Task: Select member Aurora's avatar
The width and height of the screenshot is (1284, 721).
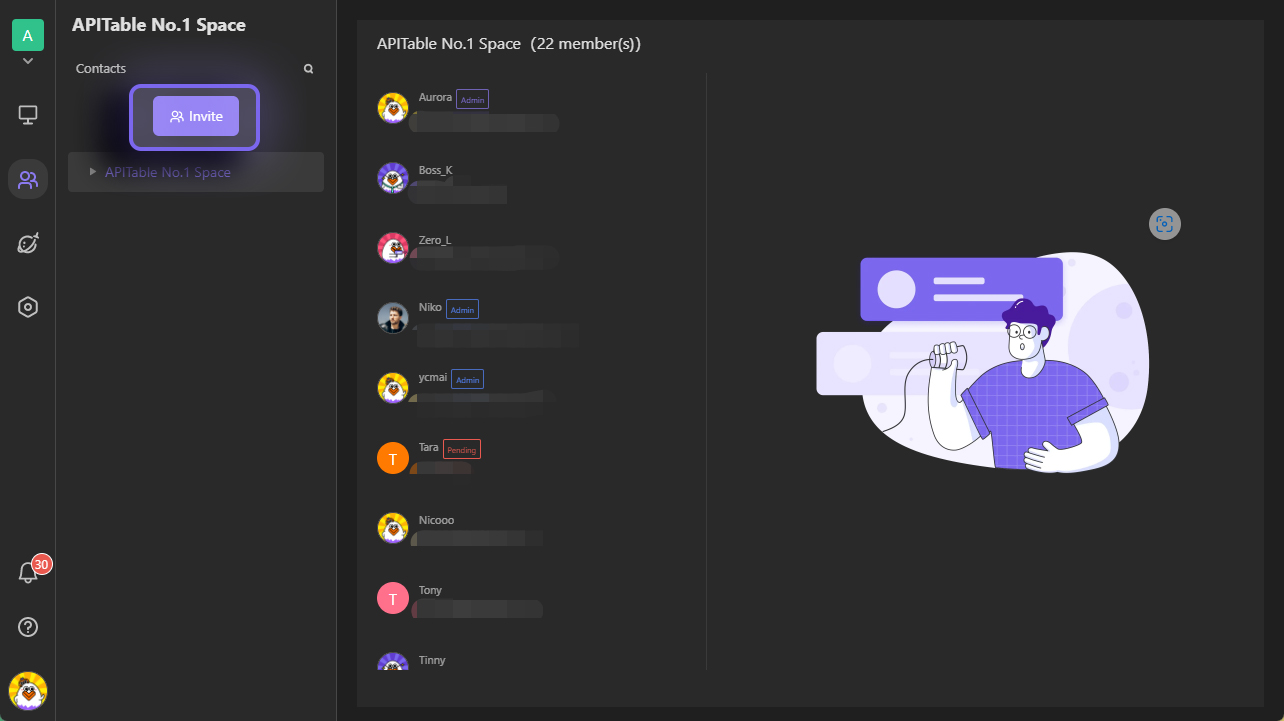Action: point(393,108)
